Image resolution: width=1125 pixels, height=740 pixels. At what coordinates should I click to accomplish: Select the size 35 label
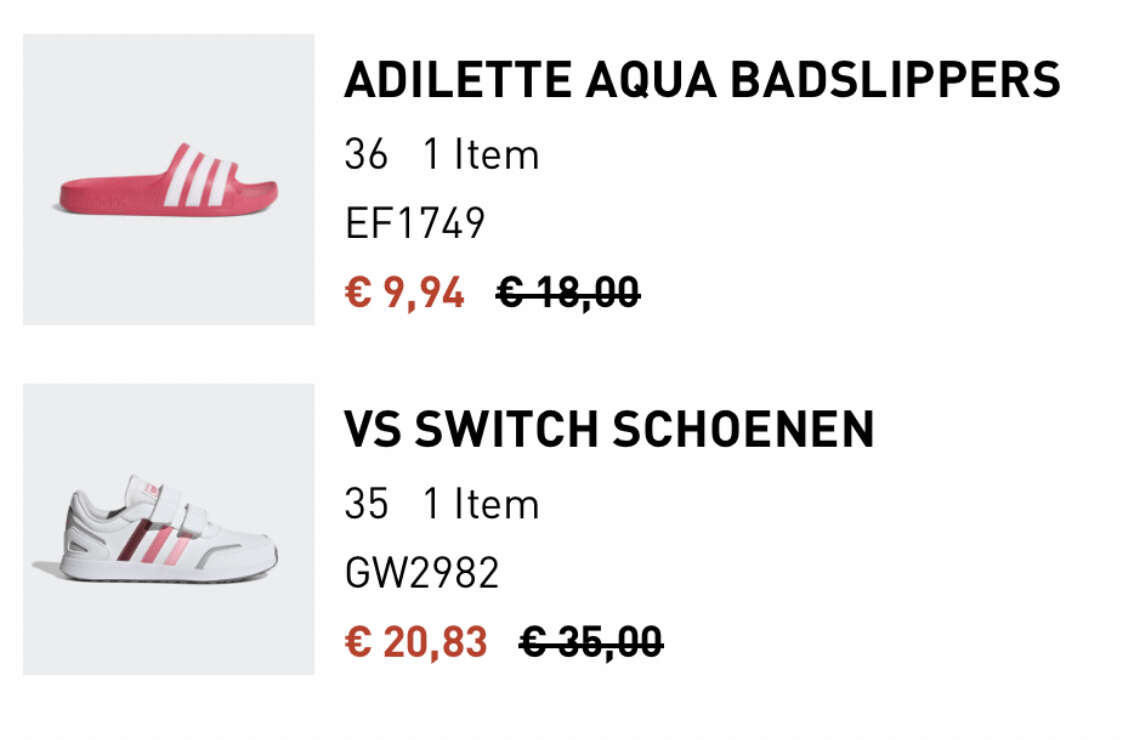coord(366,504)
